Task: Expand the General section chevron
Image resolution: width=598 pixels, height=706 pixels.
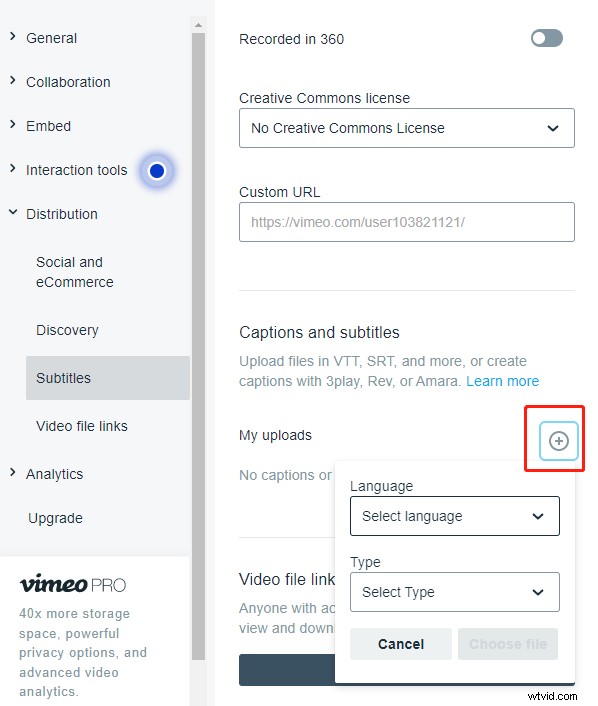Action: 13,37
